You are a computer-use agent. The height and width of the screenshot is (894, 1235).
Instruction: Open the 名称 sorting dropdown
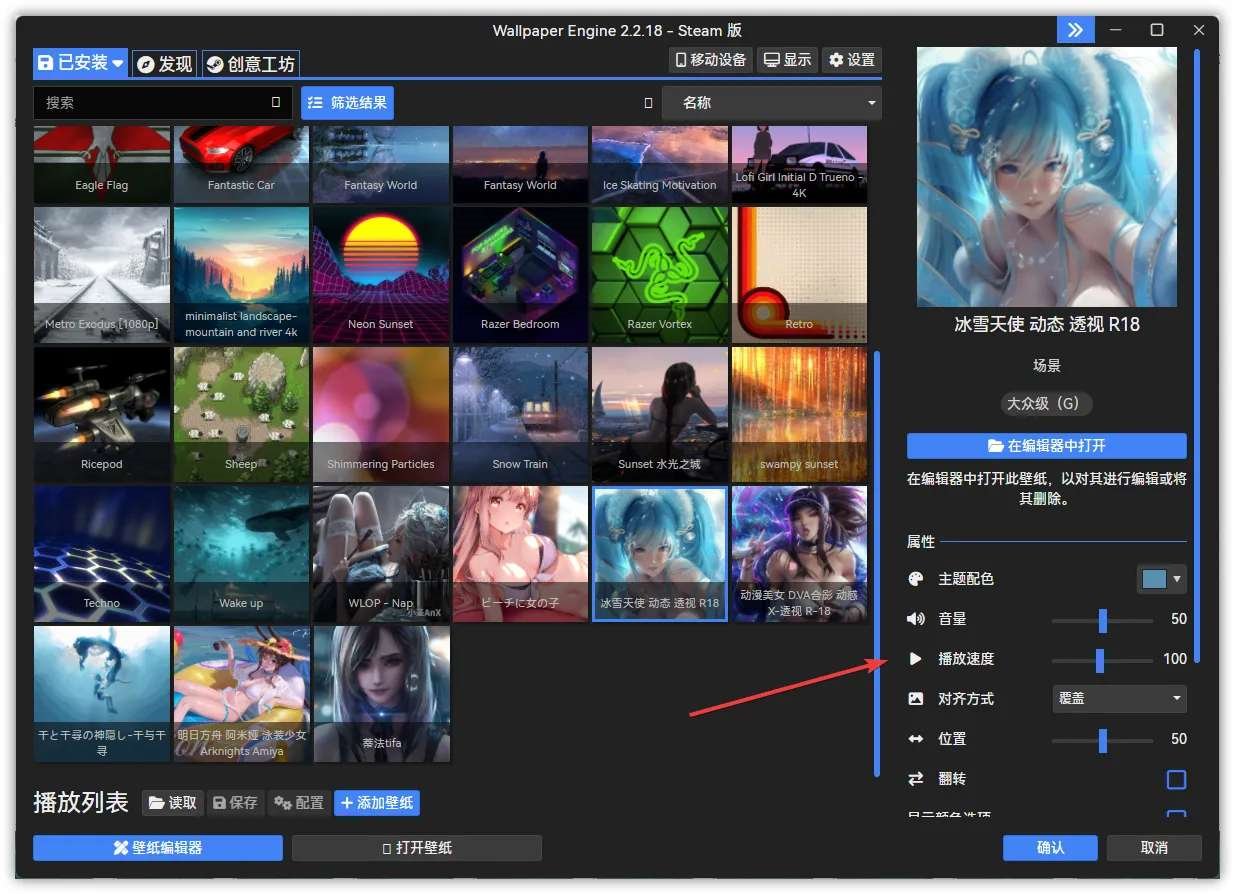[770, 102]
